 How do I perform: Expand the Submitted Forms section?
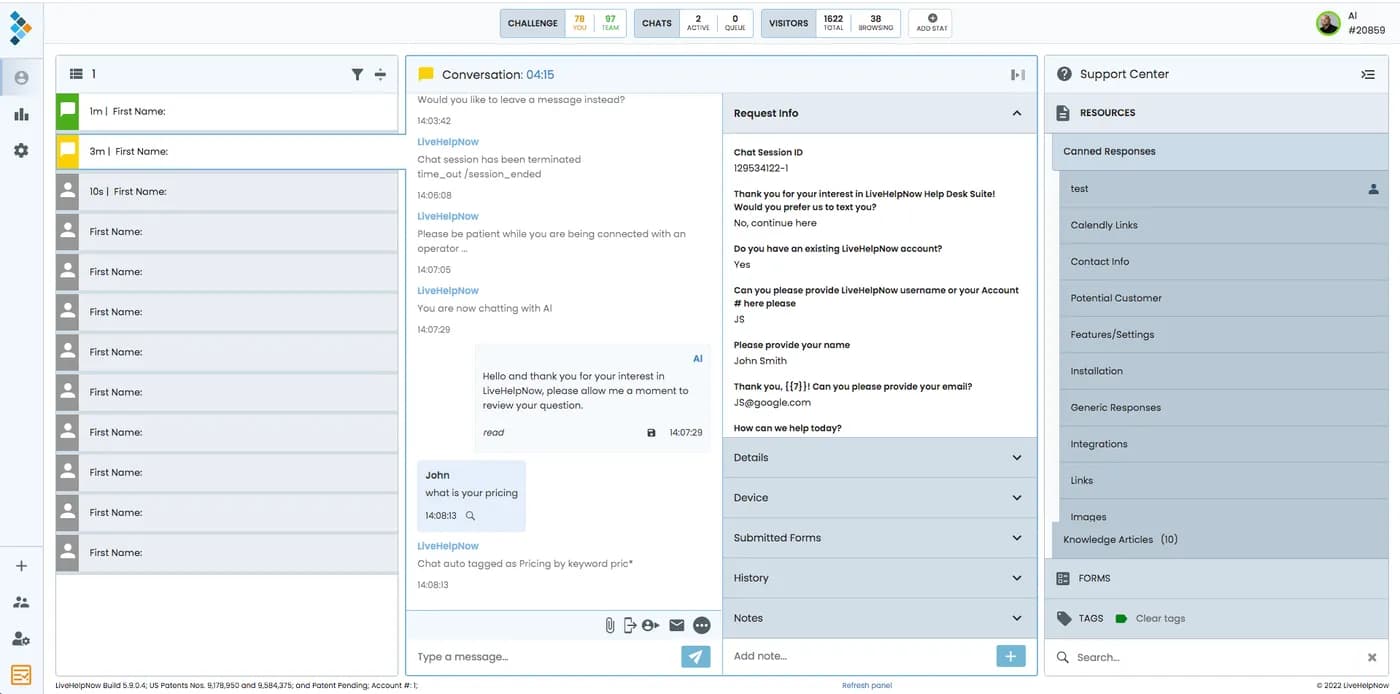879,537
